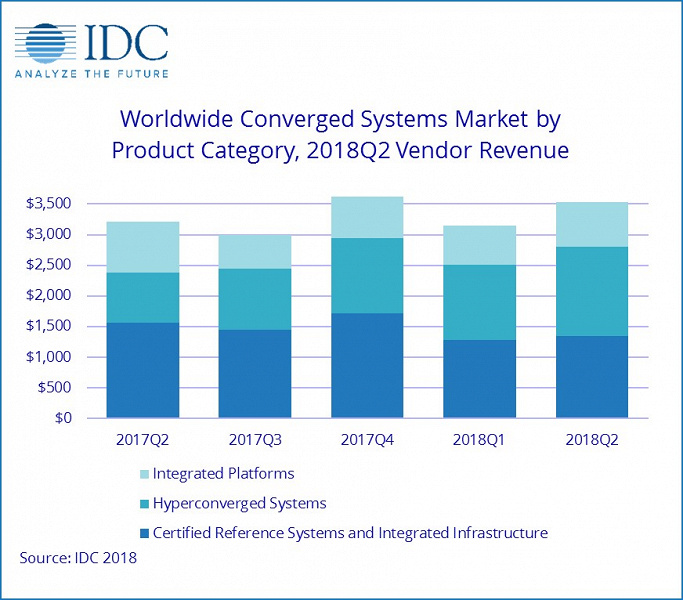This screenshot has width=683, height=600.
Task: Click 2017Q2 Integrated Platforms bar segment
Action: click(x=143, y=247)
